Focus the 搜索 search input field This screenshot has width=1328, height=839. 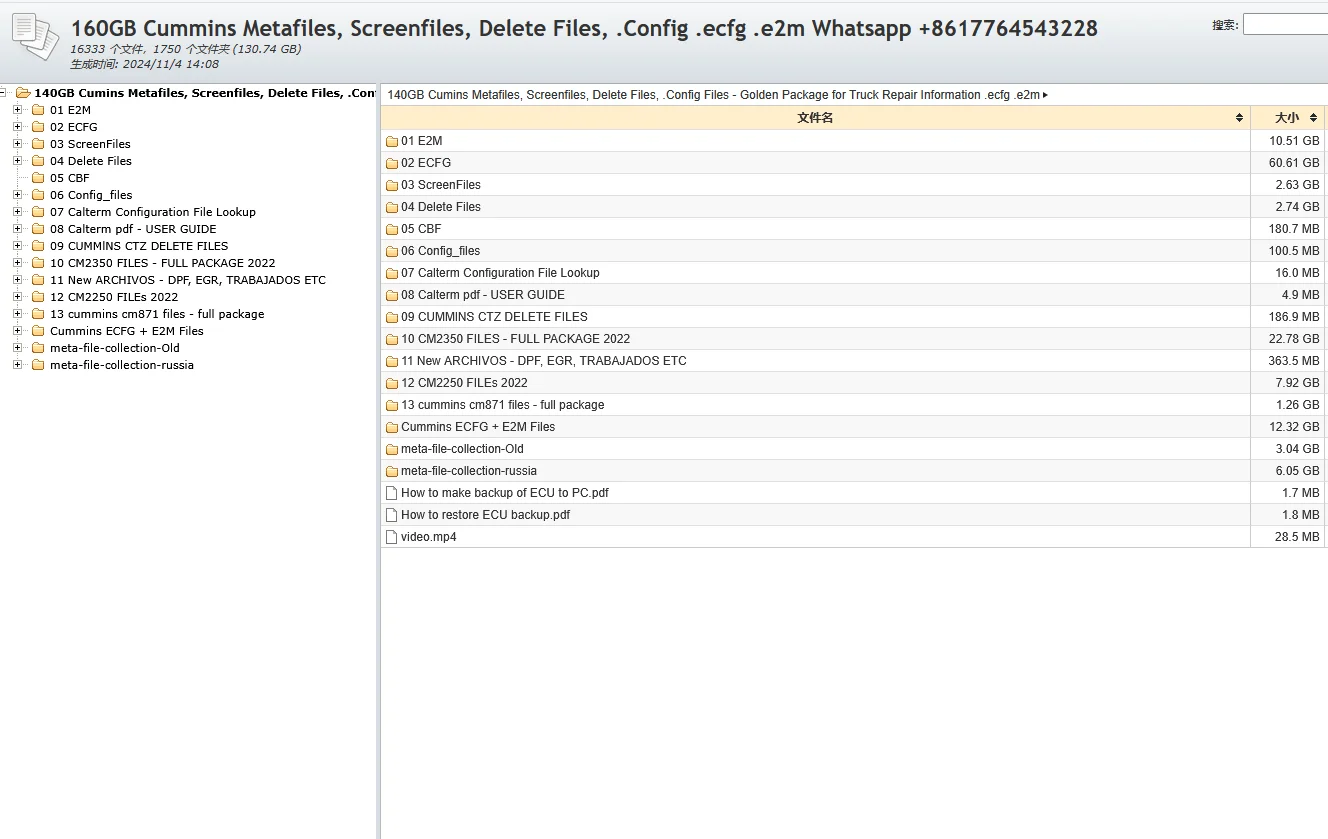[x=1285, y=25]
